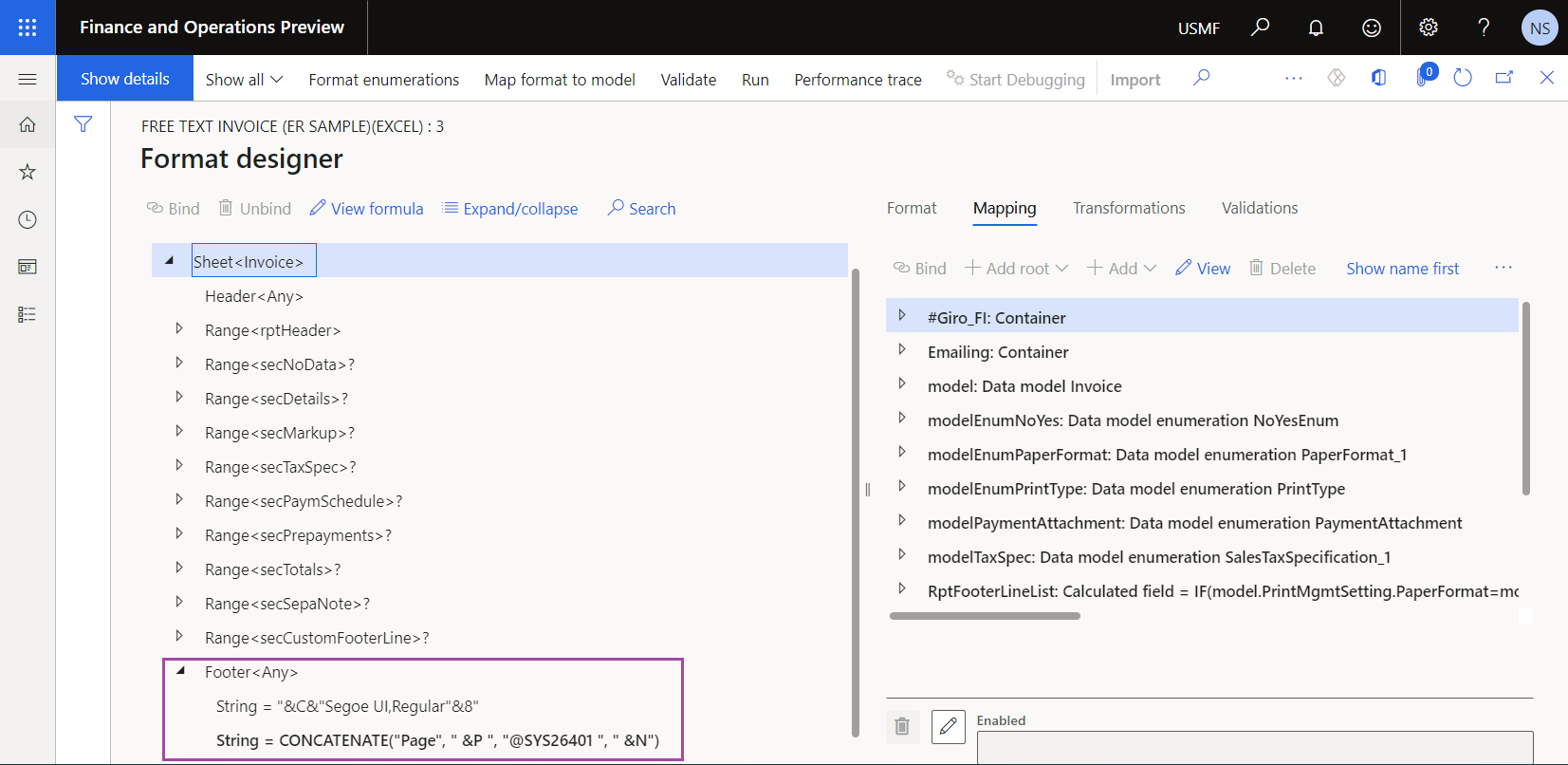The image size is (1568, 765).
Task: Click the trash icon beside Enabled field
Action: point(902,726)
